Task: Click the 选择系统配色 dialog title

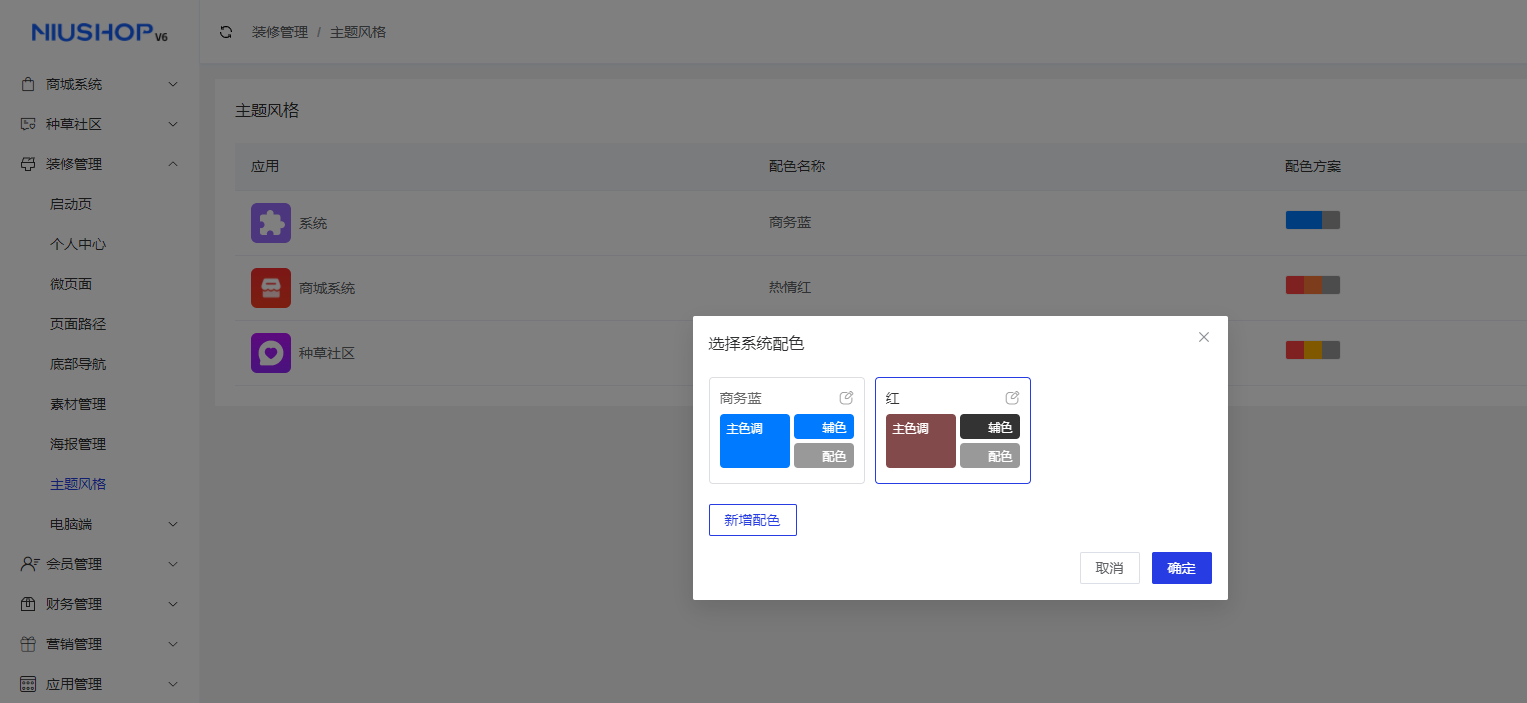Action: (x=757, y=344)
